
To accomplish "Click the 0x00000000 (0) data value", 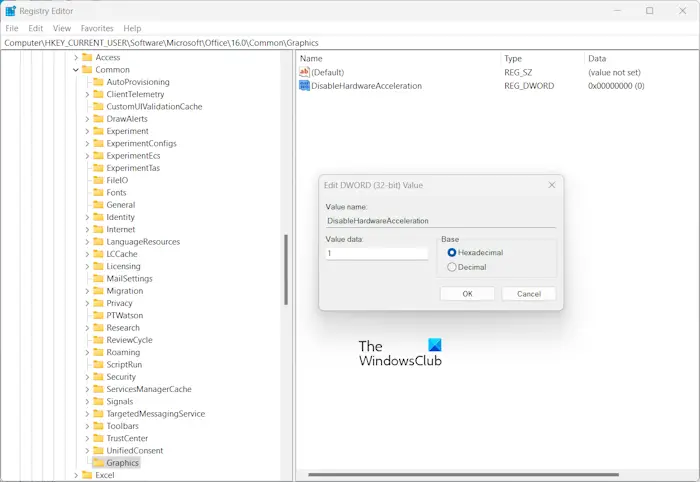I will click(x=616, y=86).
